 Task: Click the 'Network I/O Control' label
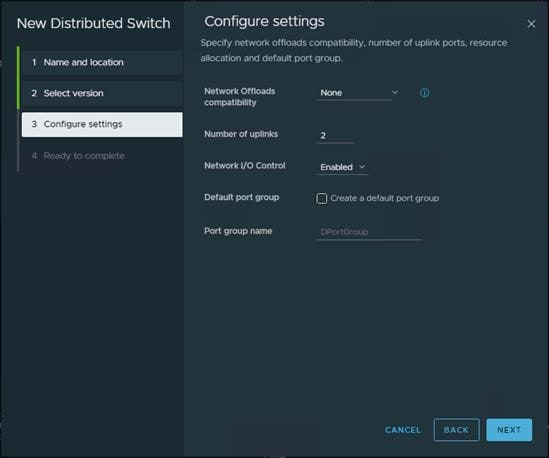click(x=245, y=166)
